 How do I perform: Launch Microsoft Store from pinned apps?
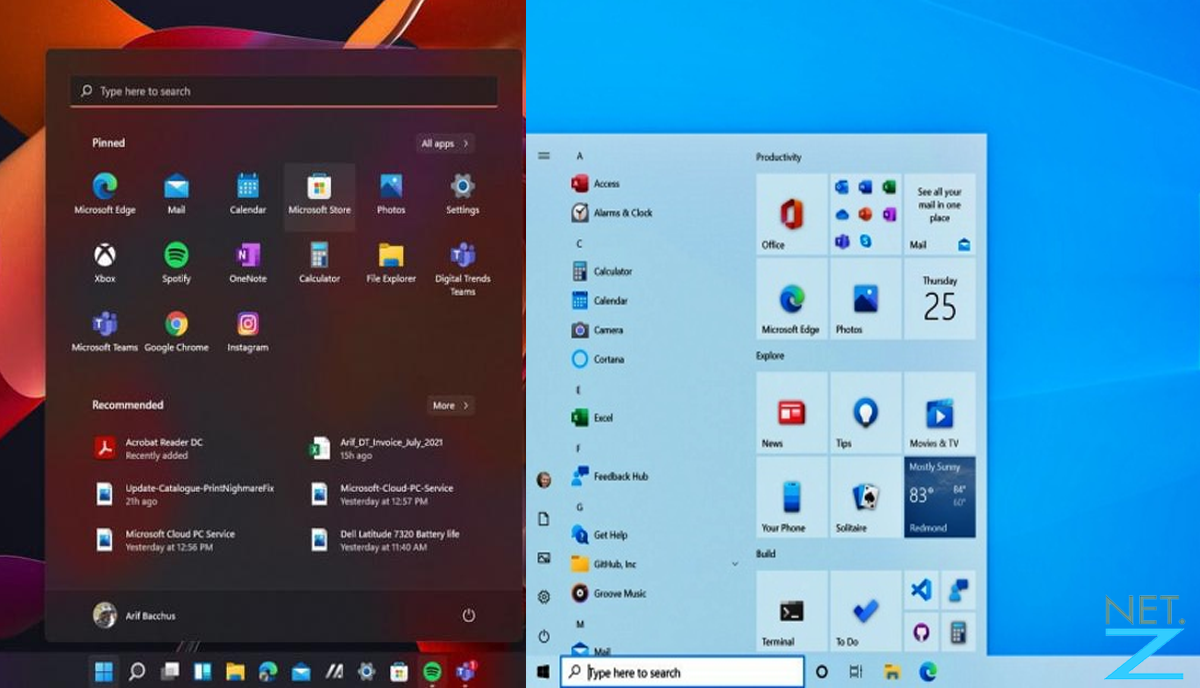[319, 196]
